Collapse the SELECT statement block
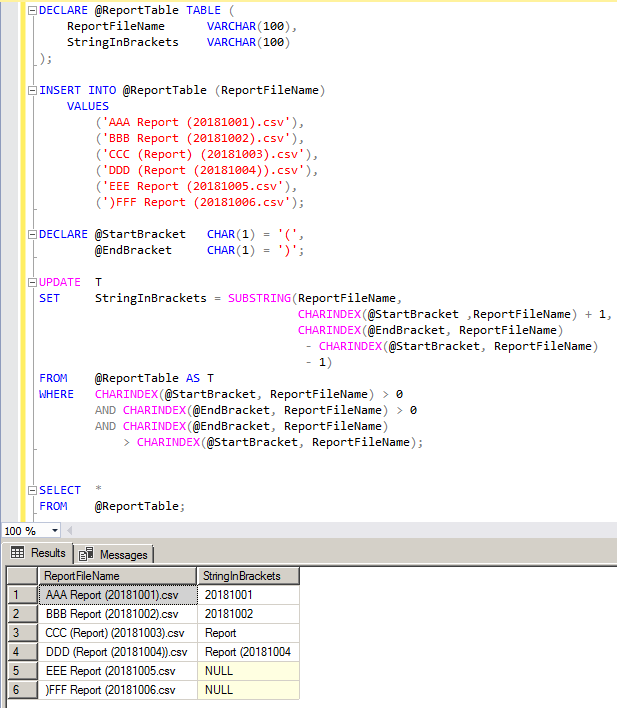 (x=32, y=490)
